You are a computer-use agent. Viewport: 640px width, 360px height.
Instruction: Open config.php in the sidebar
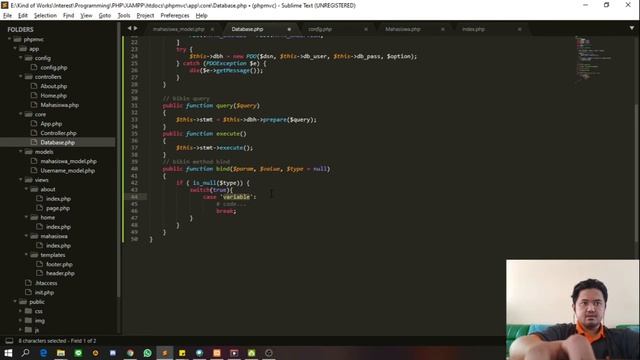point(53,67)
